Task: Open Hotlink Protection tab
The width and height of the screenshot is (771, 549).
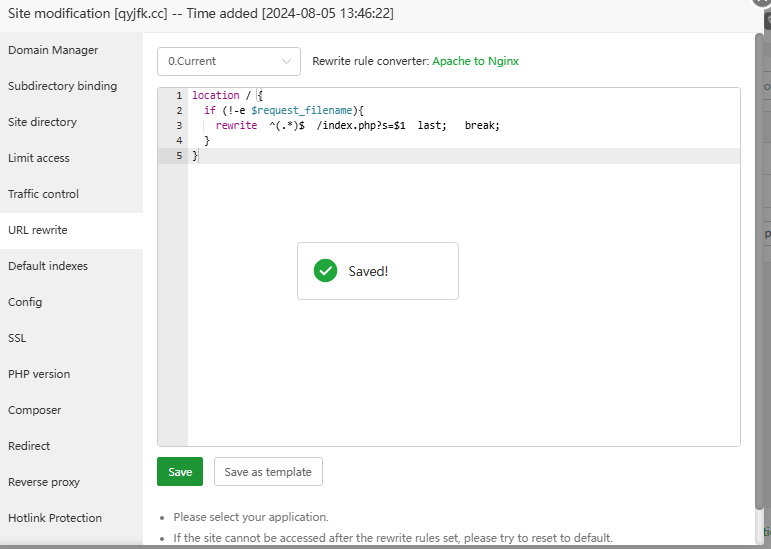Action: (x=55, y=518)
